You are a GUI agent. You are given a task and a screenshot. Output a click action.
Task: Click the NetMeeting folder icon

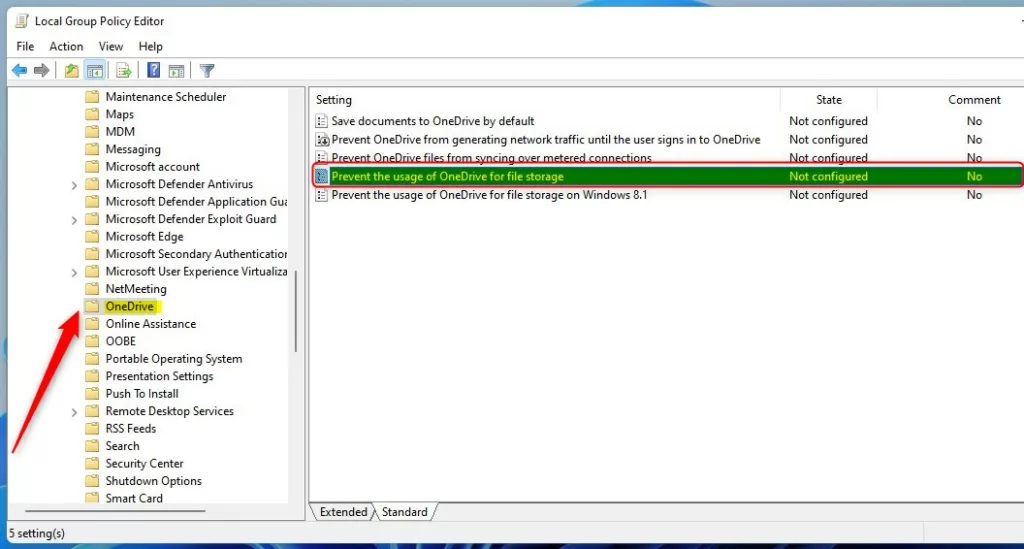click(x=92, y=289)
